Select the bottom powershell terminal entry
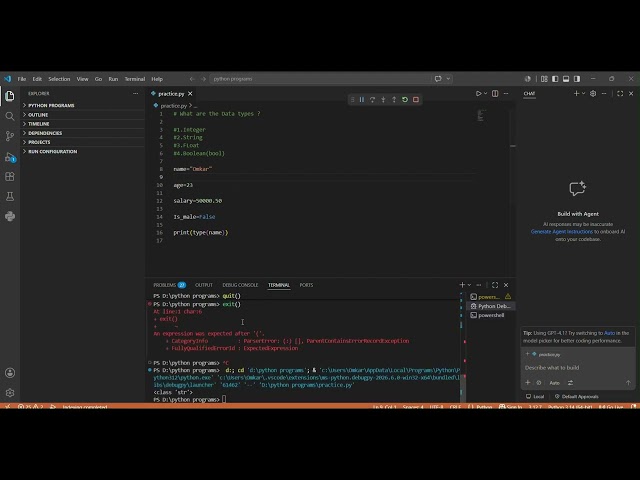This screenshot has height=480, width=640. click(491, 315)
